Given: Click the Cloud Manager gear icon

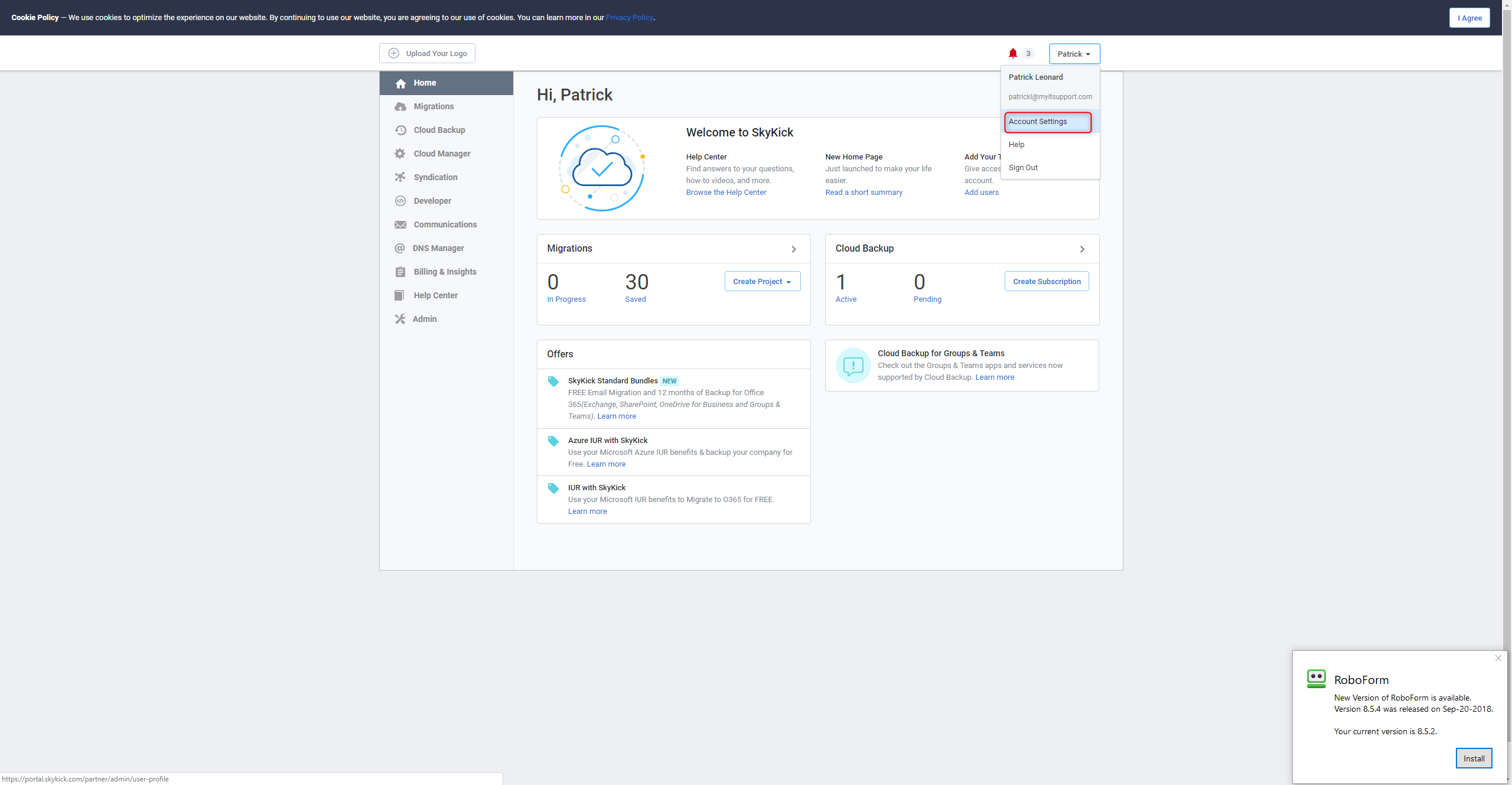Looking at the screenshot, I should click(x=400, y=154).
